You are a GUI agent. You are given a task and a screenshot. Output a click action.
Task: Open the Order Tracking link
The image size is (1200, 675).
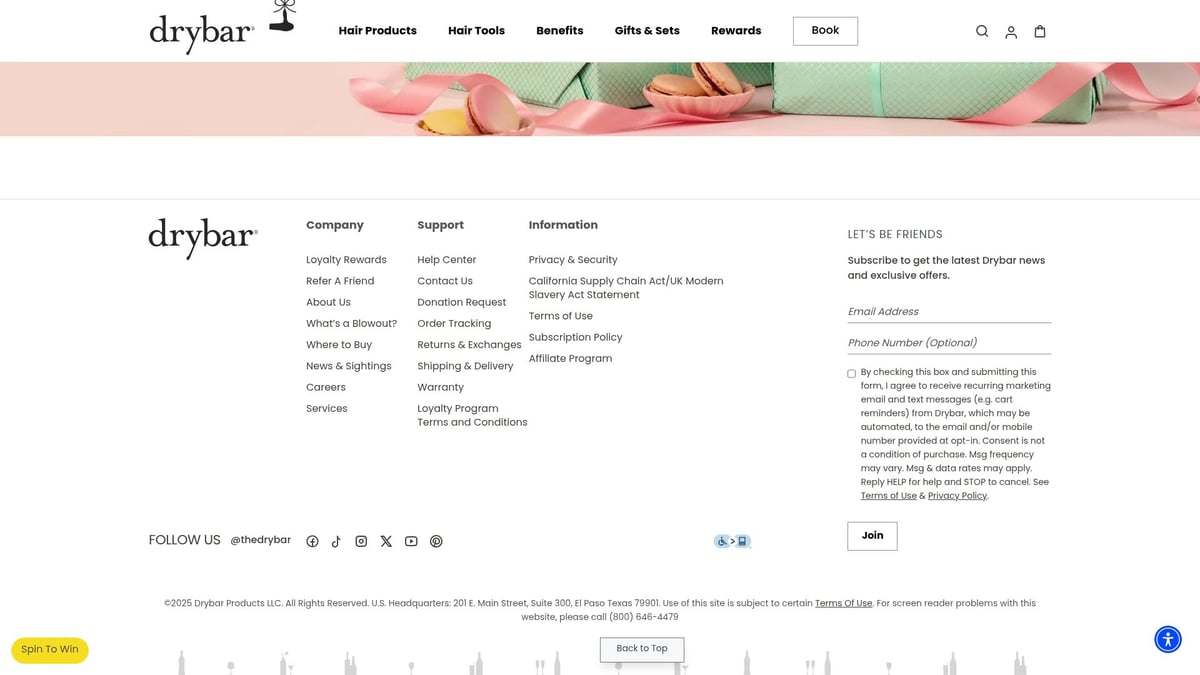(454, 324)
